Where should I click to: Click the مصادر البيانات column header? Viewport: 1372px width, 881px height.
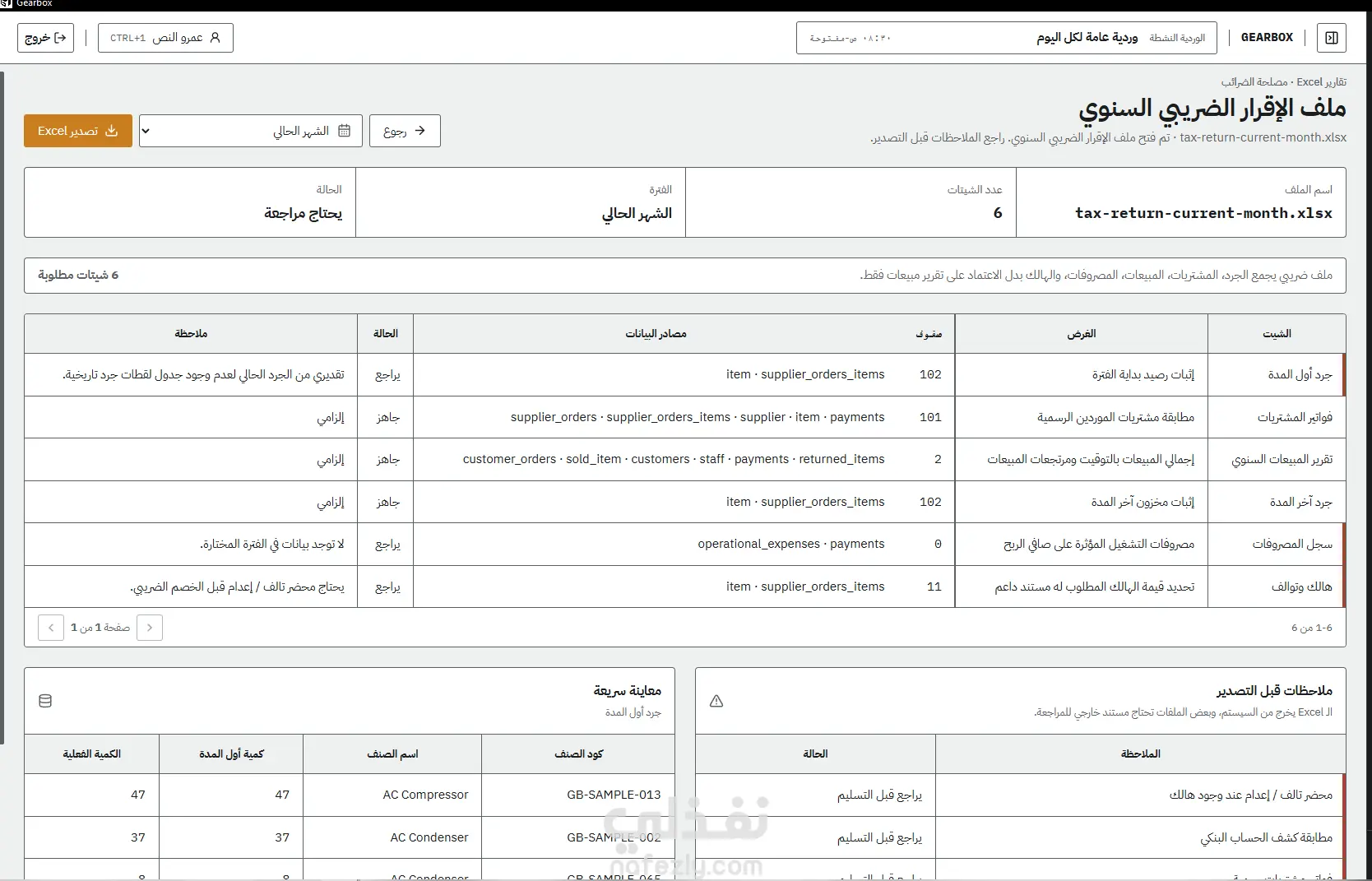656,334
